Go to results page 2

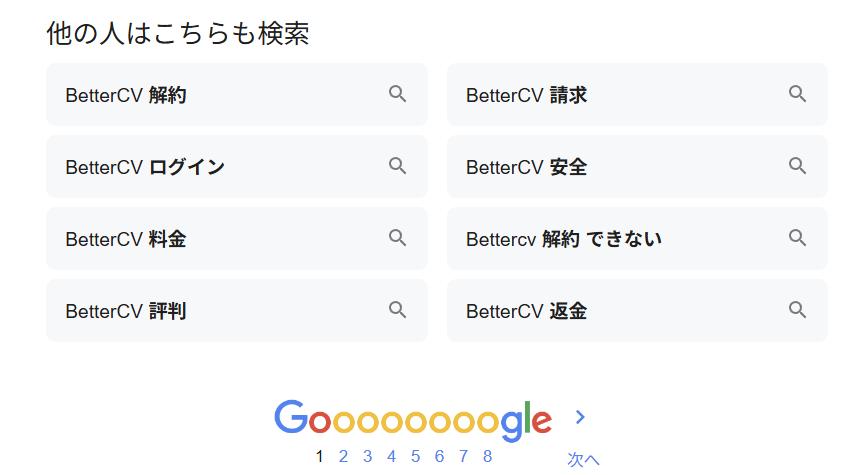(x=343, y=457)
